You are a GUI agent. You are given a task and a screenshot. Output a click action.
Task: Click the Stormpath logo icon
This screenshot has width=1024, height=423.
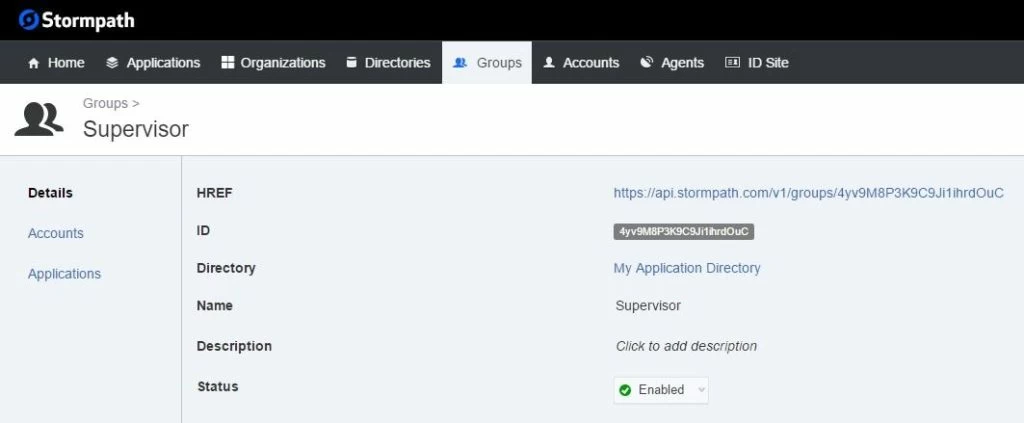coord(29,20)
